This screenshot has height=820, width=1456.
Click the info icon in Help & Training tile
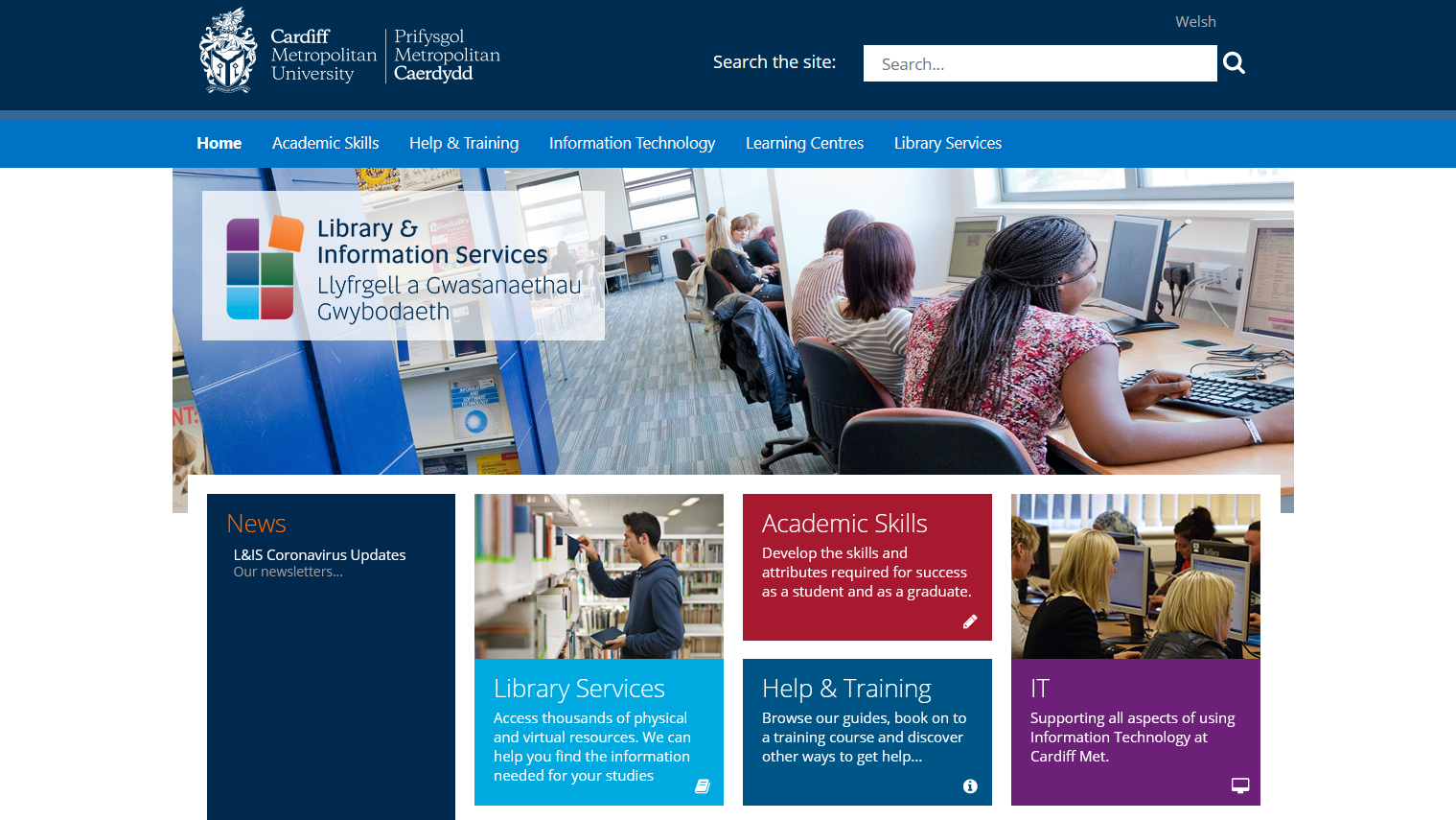[x=970, y=786]
